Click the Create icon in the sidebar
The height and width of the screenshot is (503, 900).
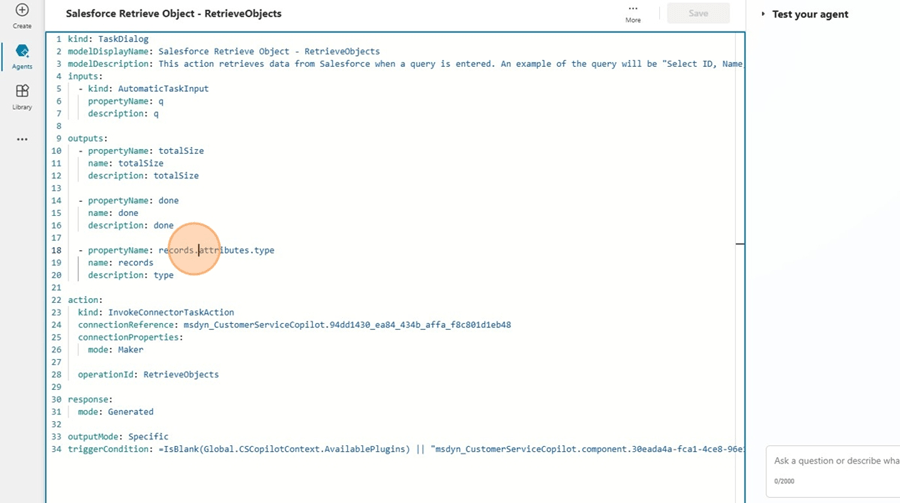pyautogui.click(x=22, y=12)
